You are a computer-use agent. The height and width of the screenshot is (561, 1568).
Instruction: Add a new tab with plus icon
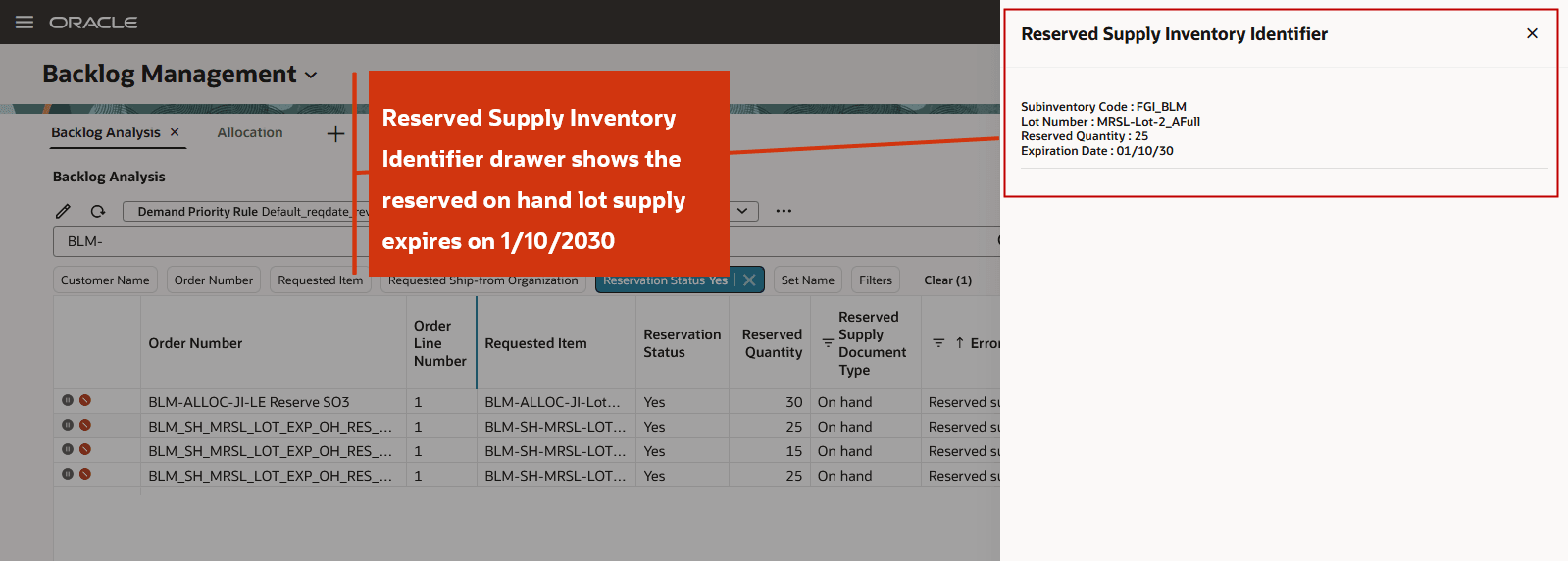coord(335,133)
